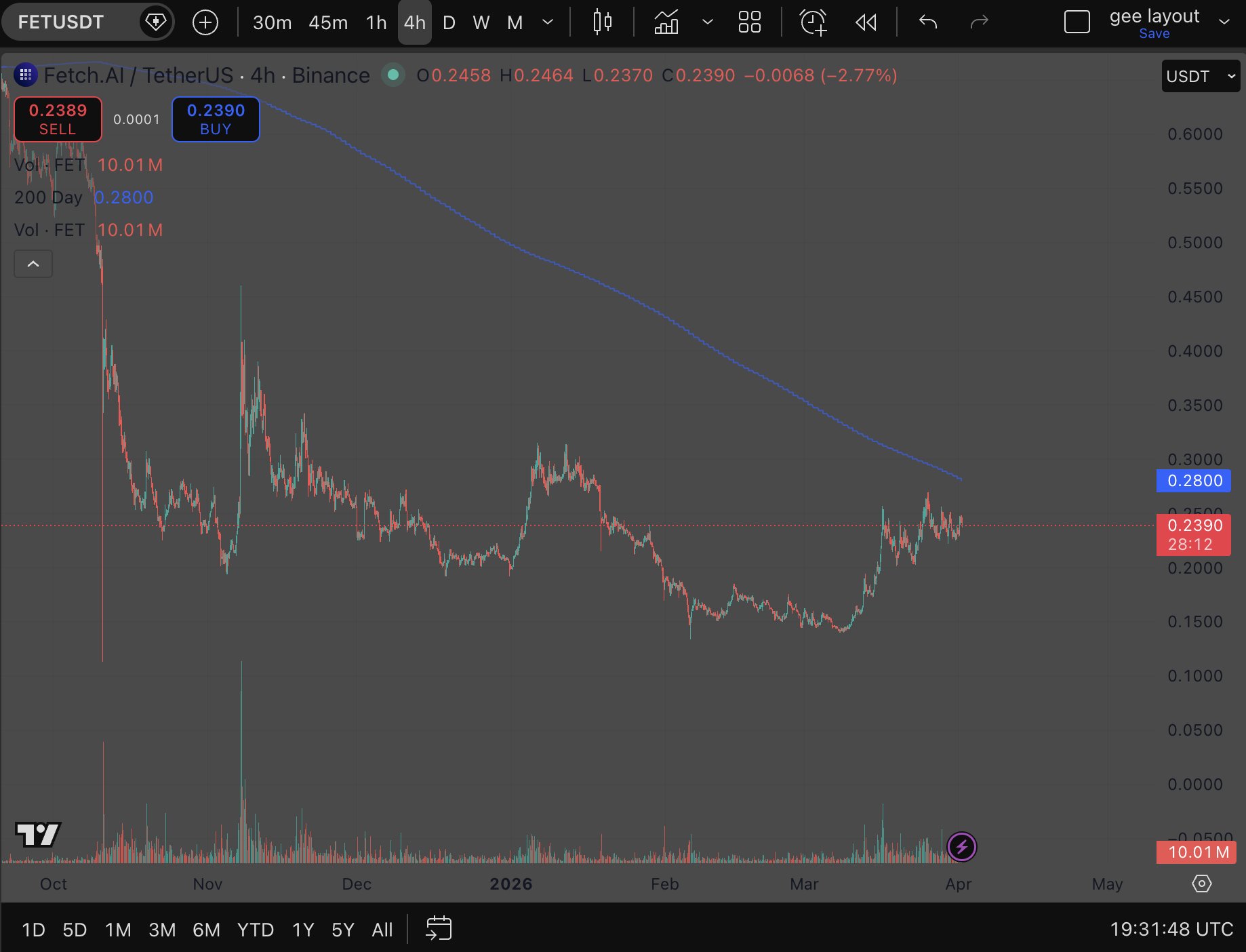Click the 0.2390 BUY button
The width and height of the screenshot is (1246, 952).
(216, 119)
